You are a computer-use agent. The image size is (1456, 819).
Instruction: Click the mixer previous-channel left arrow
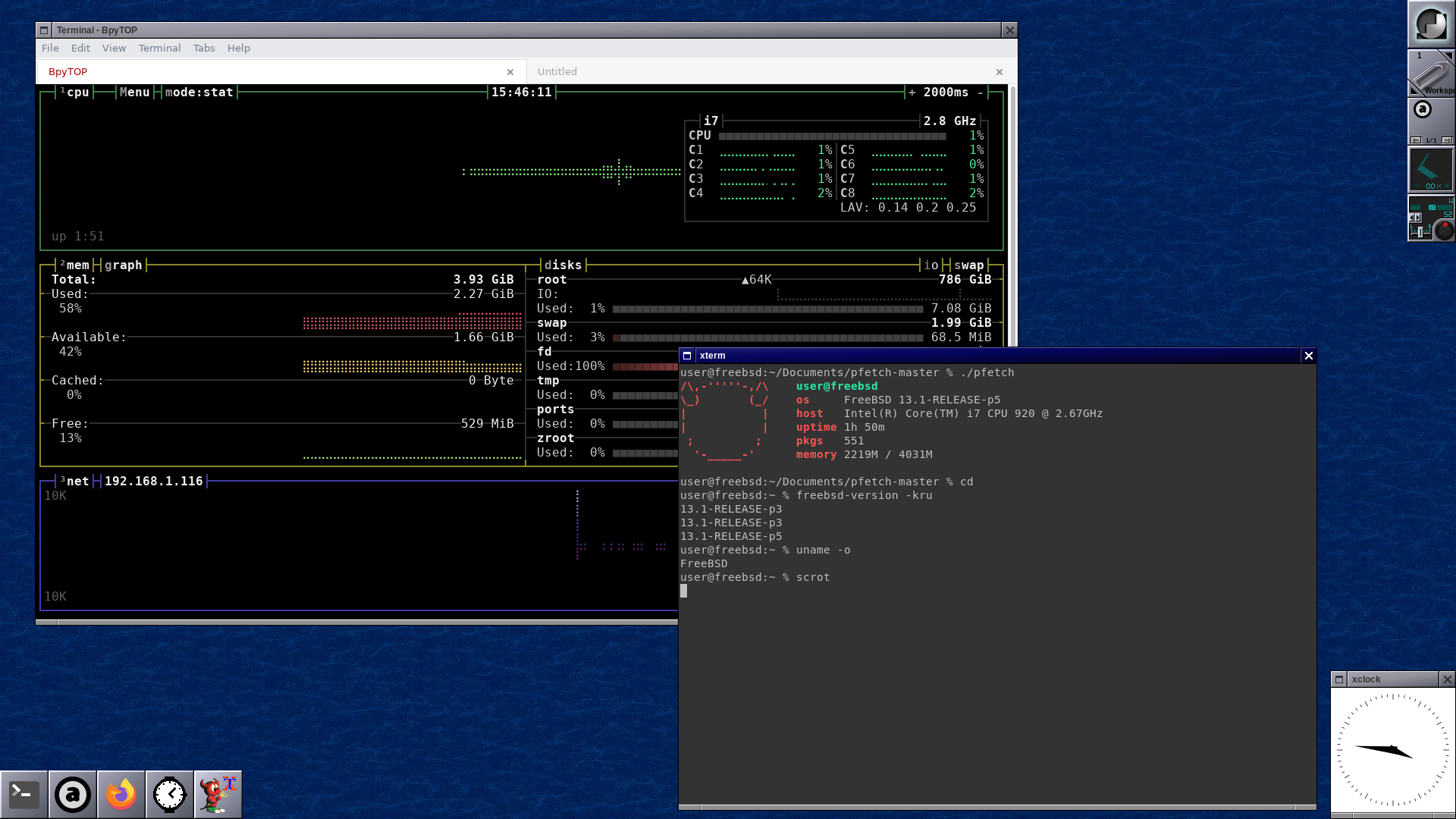pyautogui.click(x=1412, y=218)
